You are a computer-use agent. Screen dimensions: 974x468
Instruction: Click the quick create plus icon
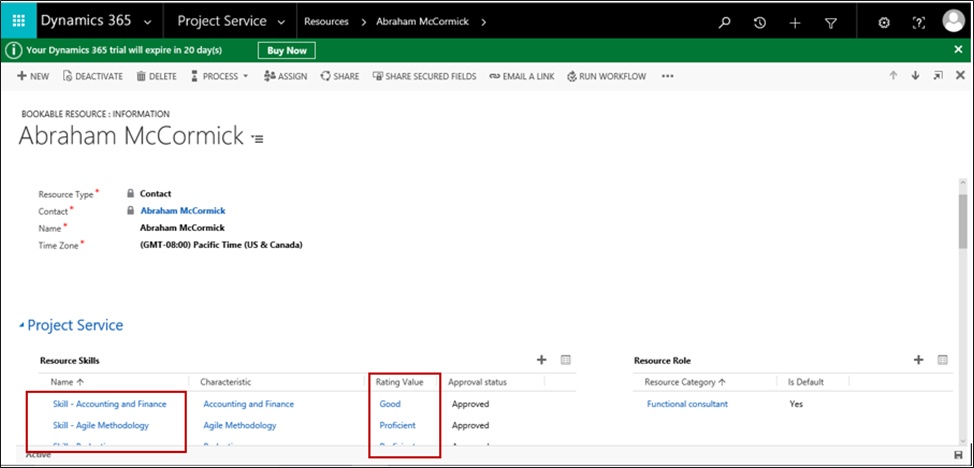tap(795, 22)
